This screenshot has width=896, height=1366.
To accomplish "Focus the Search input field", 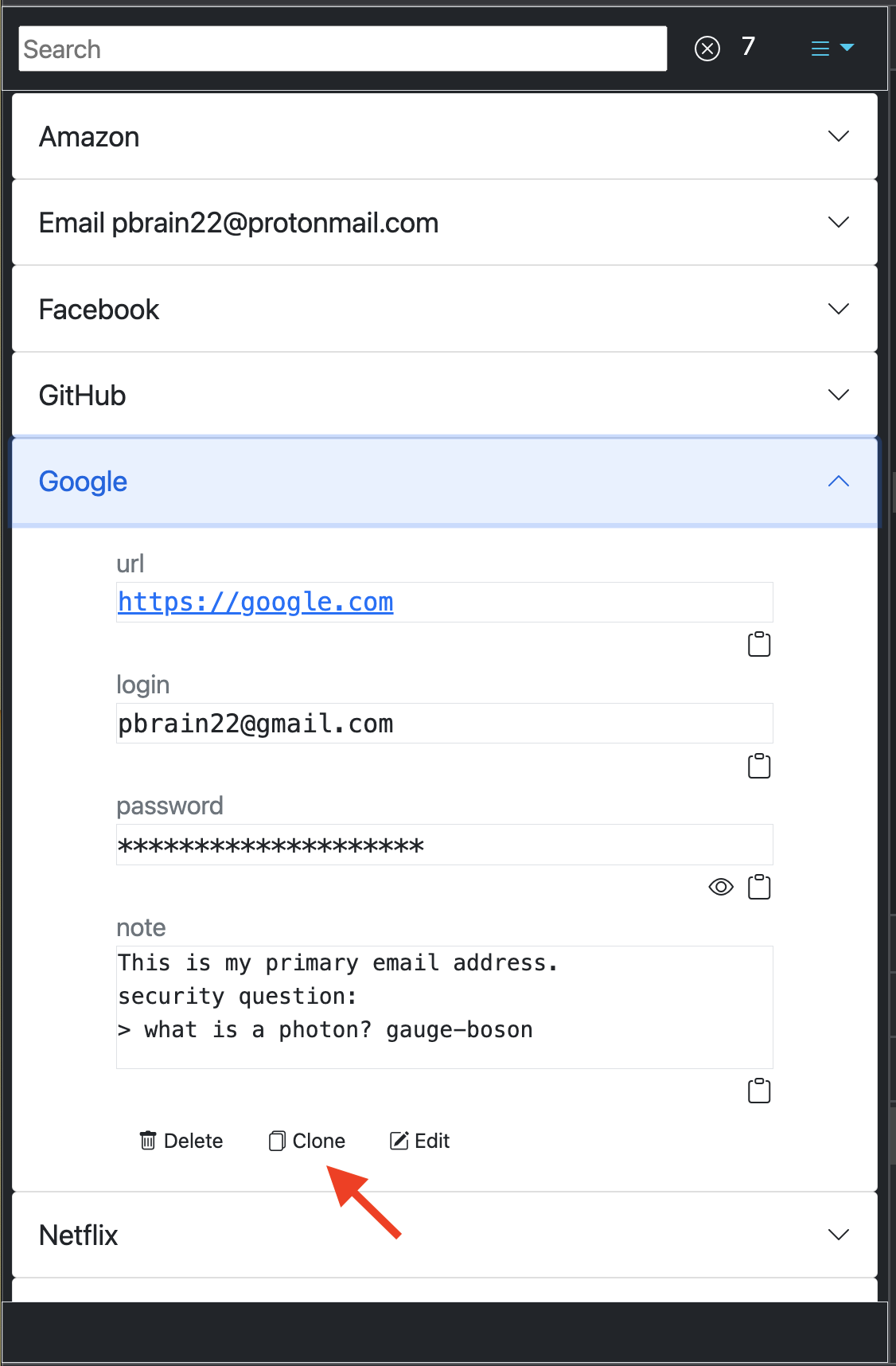I will pyautogui.click(x=343, y=49).
